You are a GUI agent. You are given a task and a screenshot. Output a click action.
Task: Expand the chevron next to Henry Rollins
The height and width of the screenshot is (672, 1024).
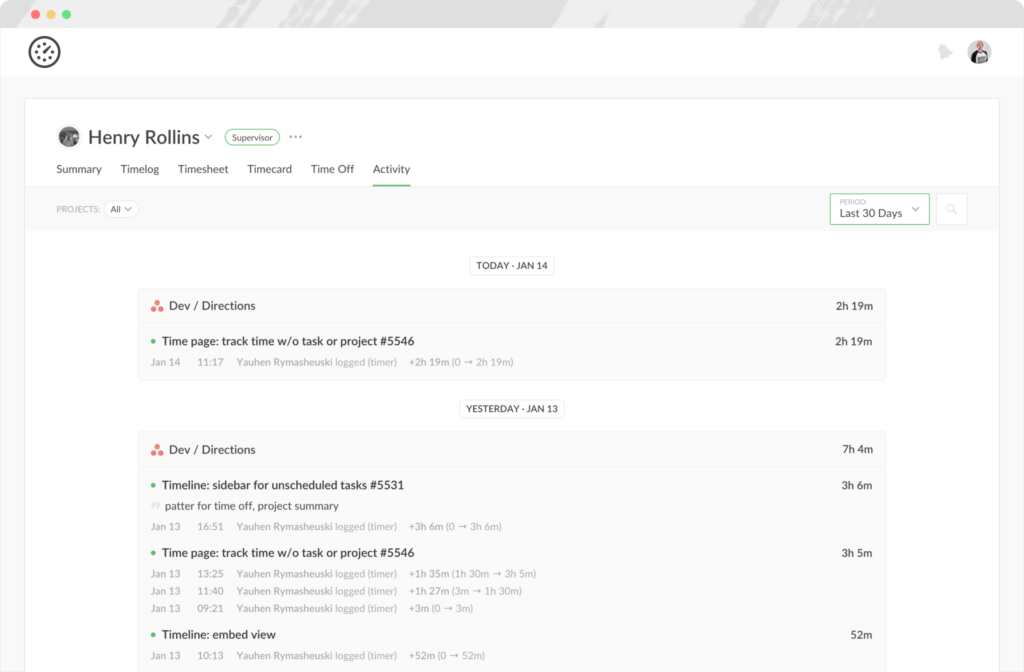[208, 137]
